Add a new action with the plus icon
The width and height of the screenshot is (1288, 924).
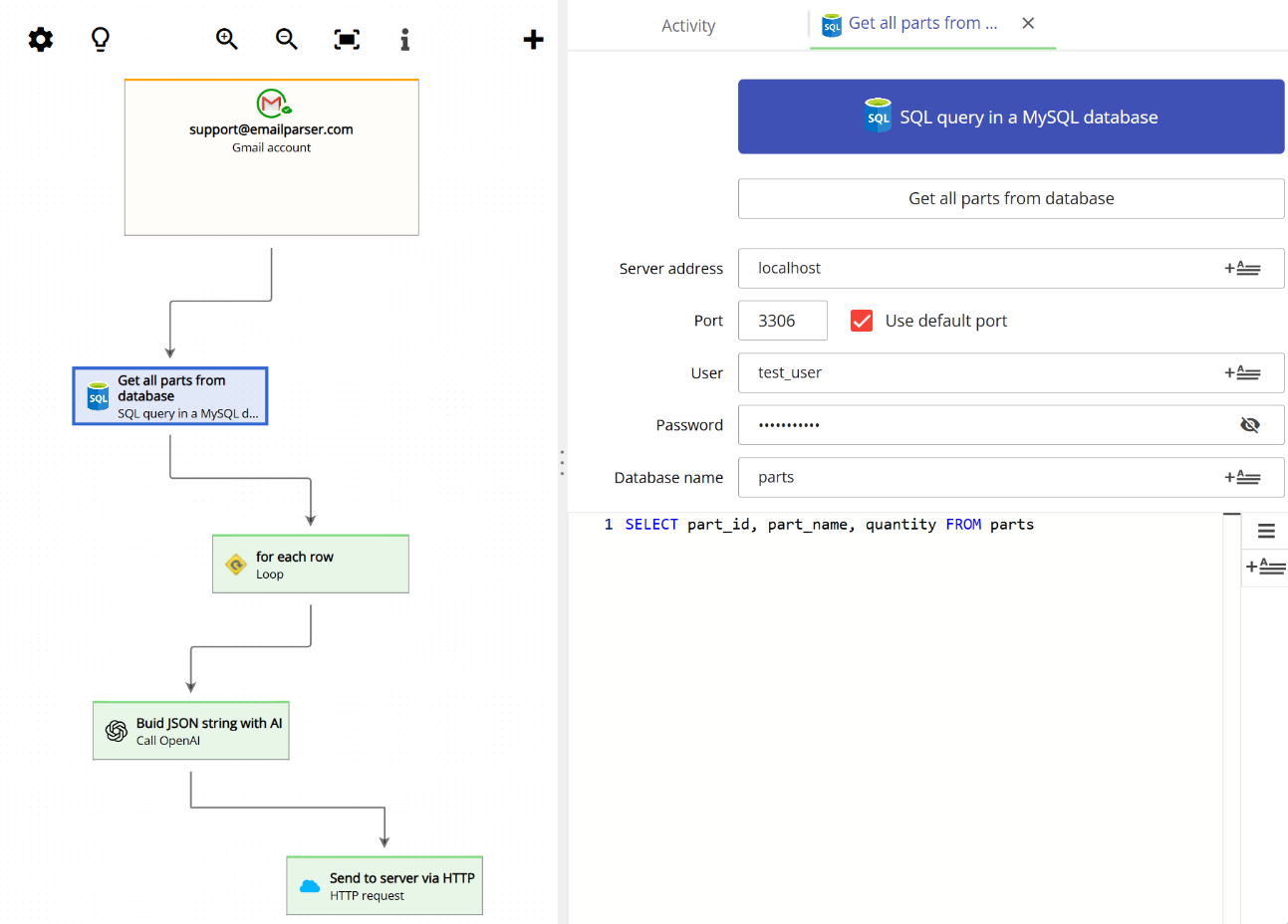pyautogui.click(x=533, y=40)
